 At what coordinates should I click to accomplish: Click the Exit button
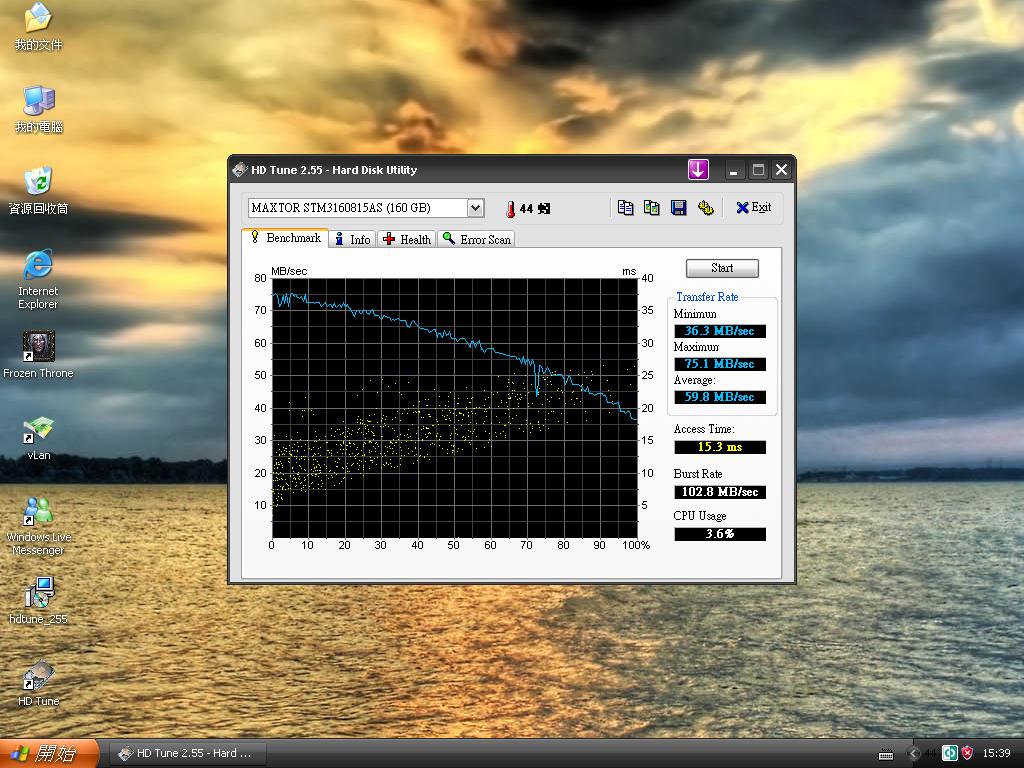753,208
